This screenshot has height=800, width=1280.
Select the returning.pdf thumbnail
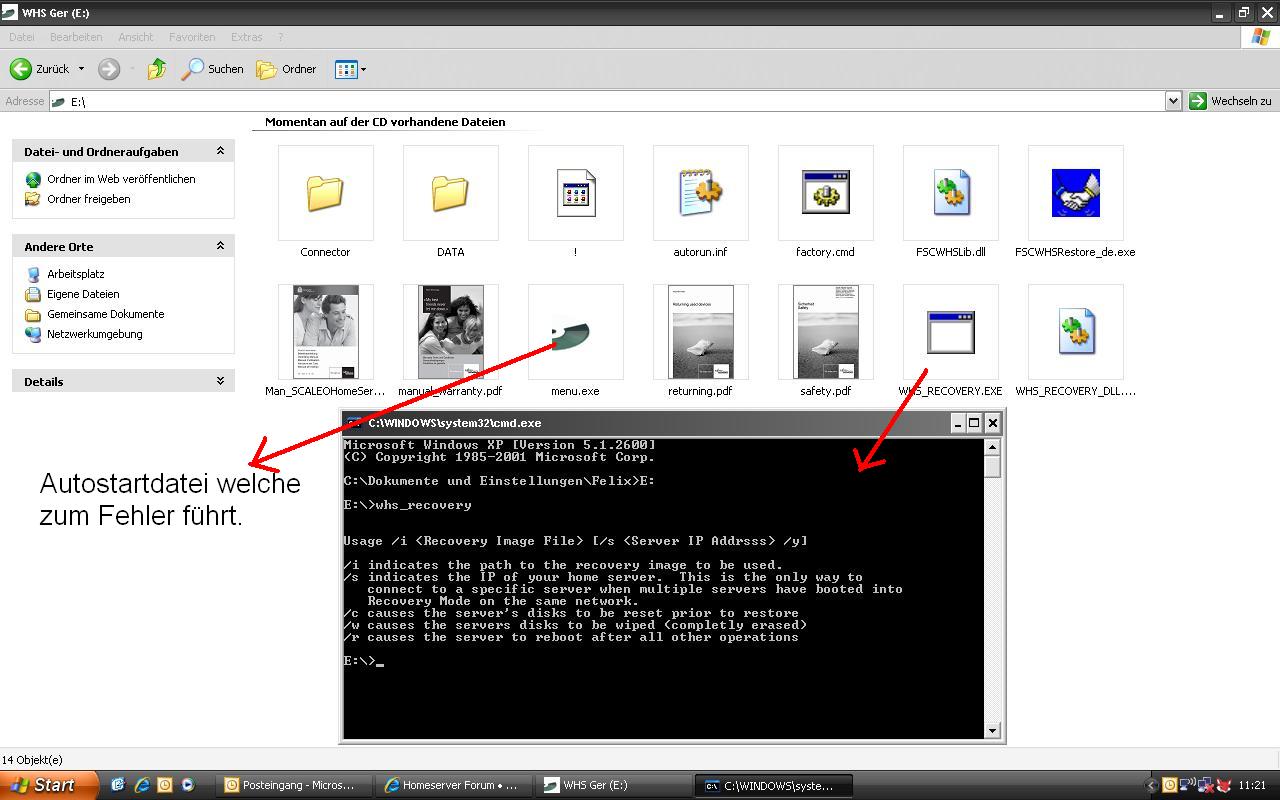tap(700, 332)
